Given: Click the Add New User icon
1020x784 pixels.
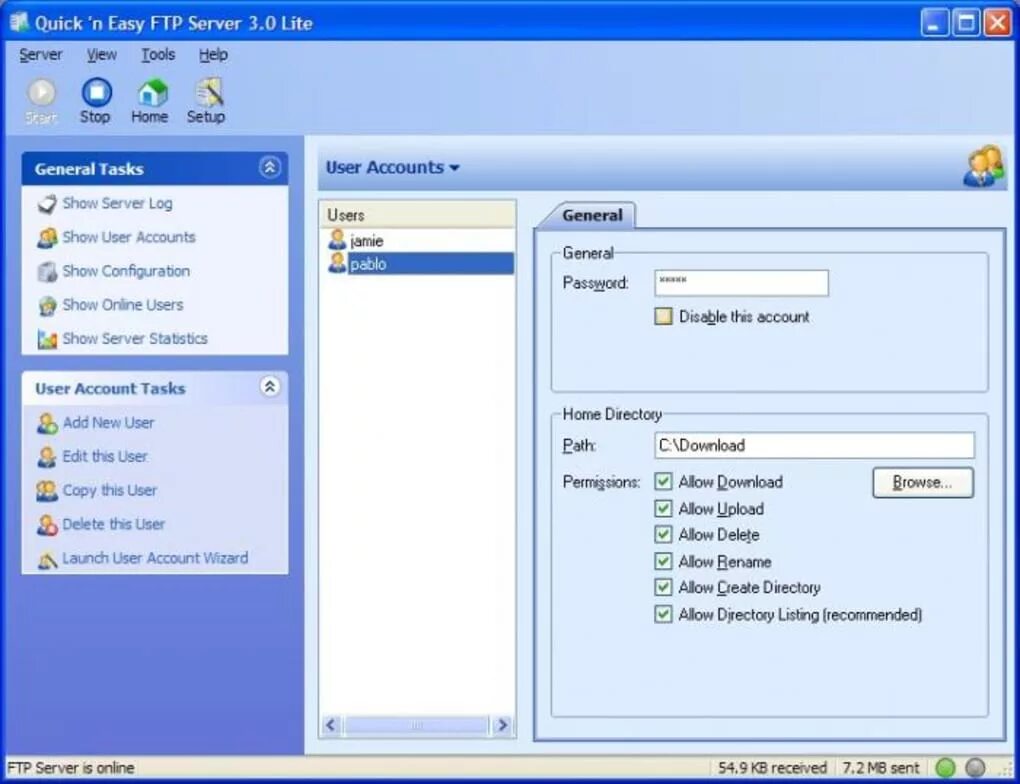Looking at the screenshot, I should coord(47,424).
